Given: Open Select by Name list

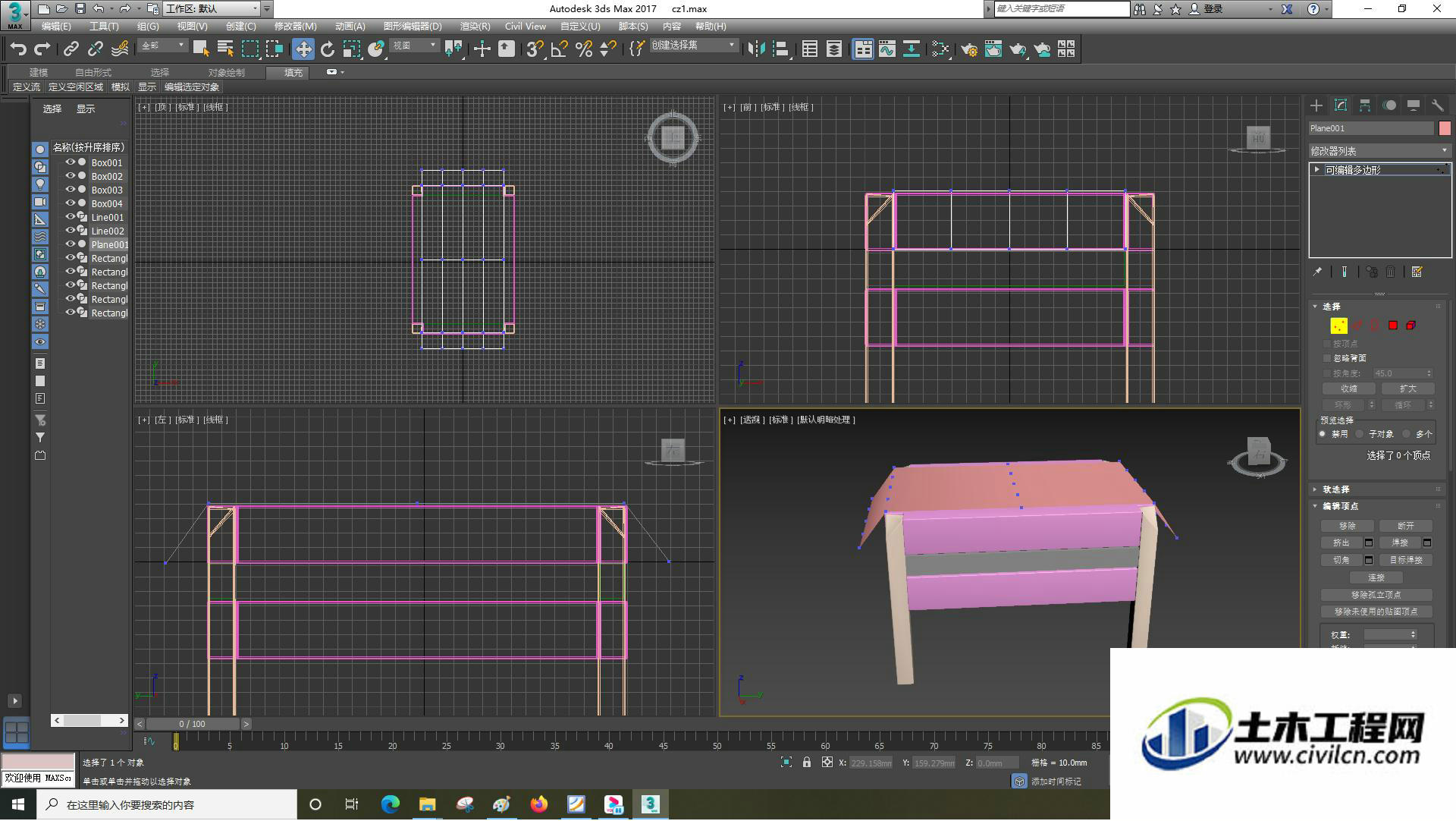Looking at the screenshot, I should point(225,49).
